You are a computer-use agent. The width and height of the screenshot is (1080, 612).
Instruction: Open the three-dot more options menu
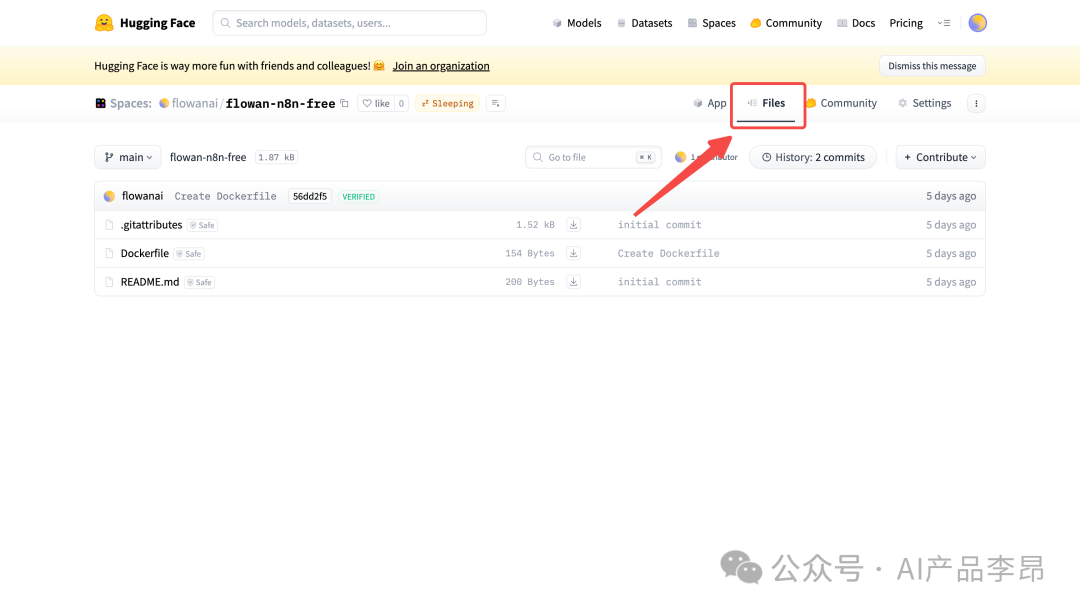click(x=976, y=103)
